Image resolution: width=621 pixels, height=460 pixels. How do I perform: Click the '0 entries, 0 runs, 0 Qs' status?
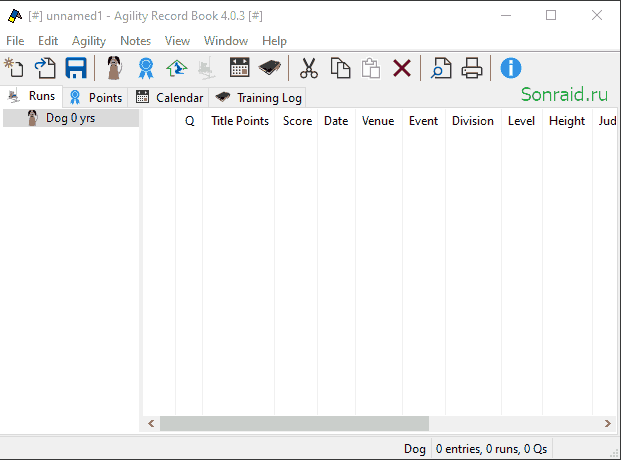pyautogui.click(x=491, y=449)
